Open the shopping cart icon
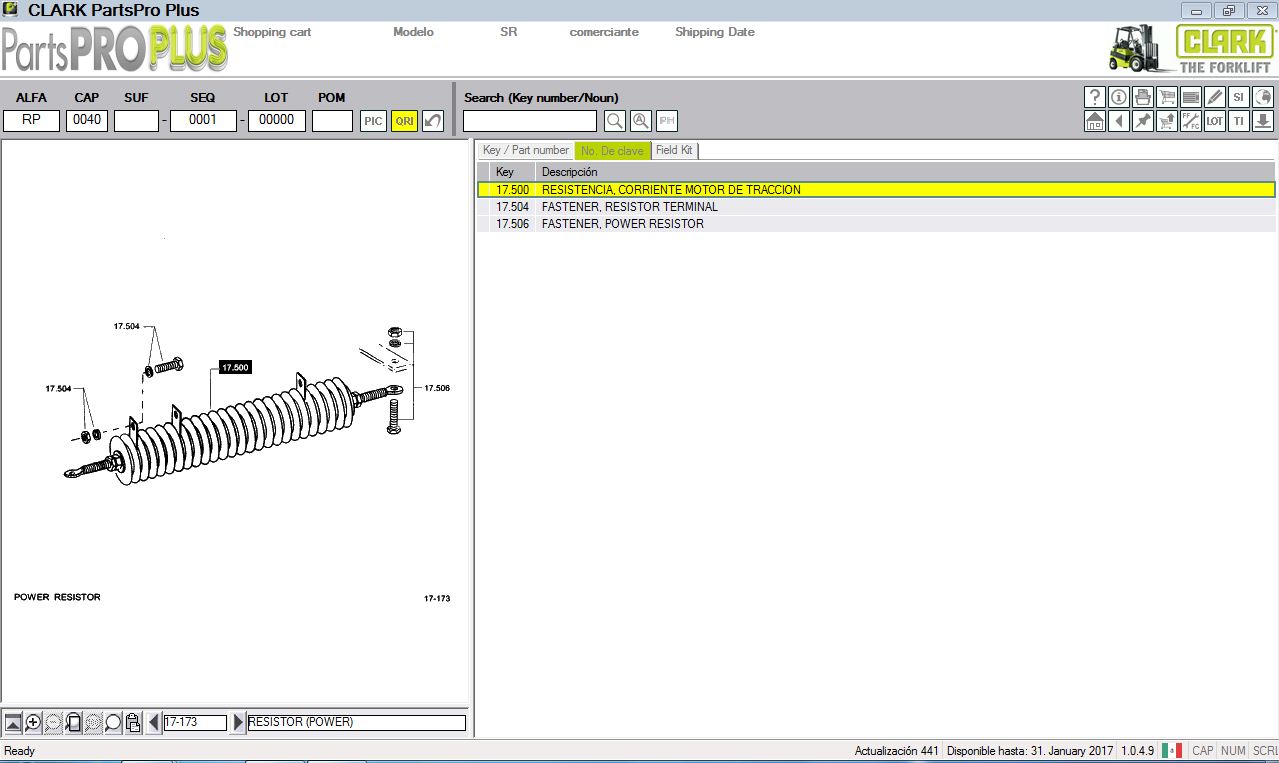 (x=1166, y=97)
